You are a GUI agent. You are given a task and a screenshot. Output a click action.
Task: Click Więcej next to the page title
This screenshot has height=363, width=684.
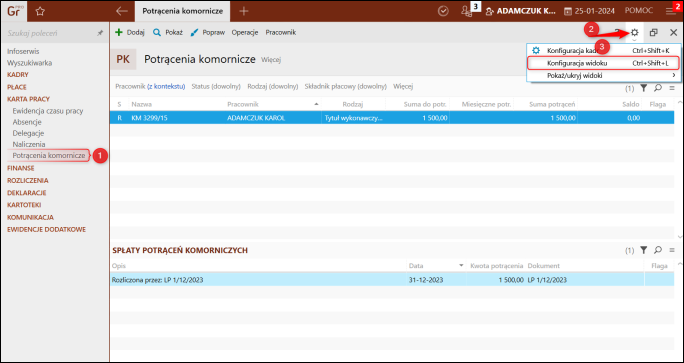[271, 60]
